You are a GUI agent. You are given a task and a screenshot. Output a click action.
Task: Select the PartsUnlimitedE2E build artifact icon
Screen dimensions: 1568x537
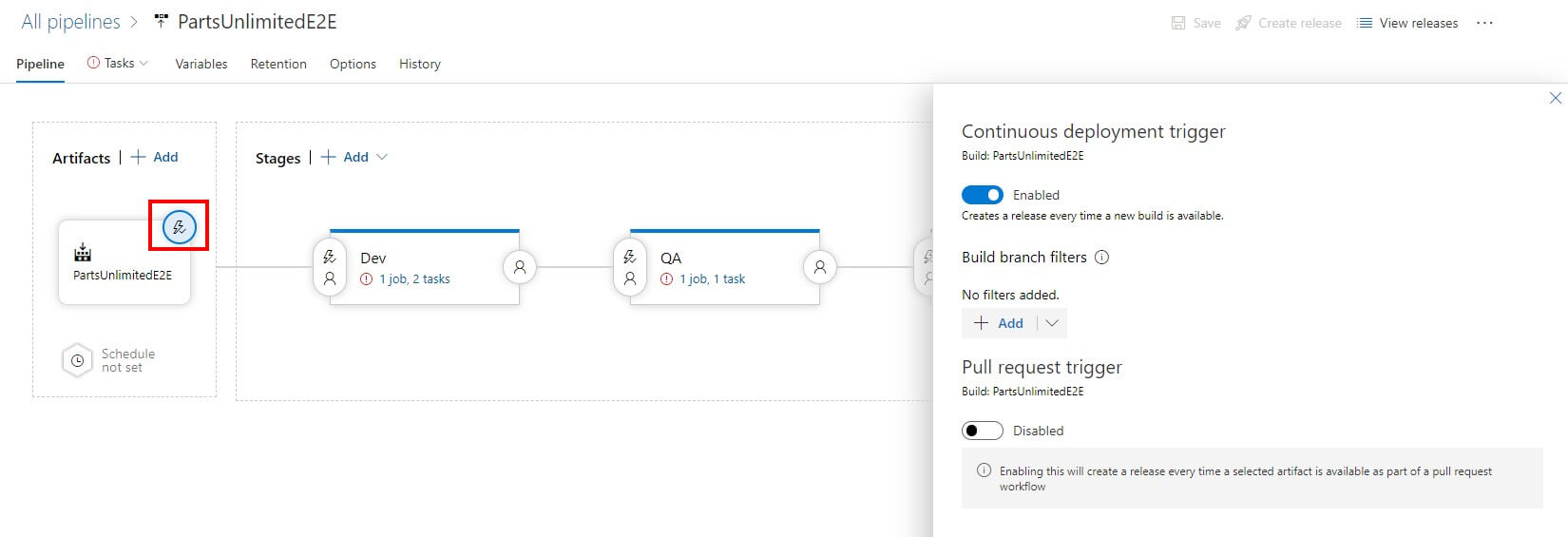(83, 253)
